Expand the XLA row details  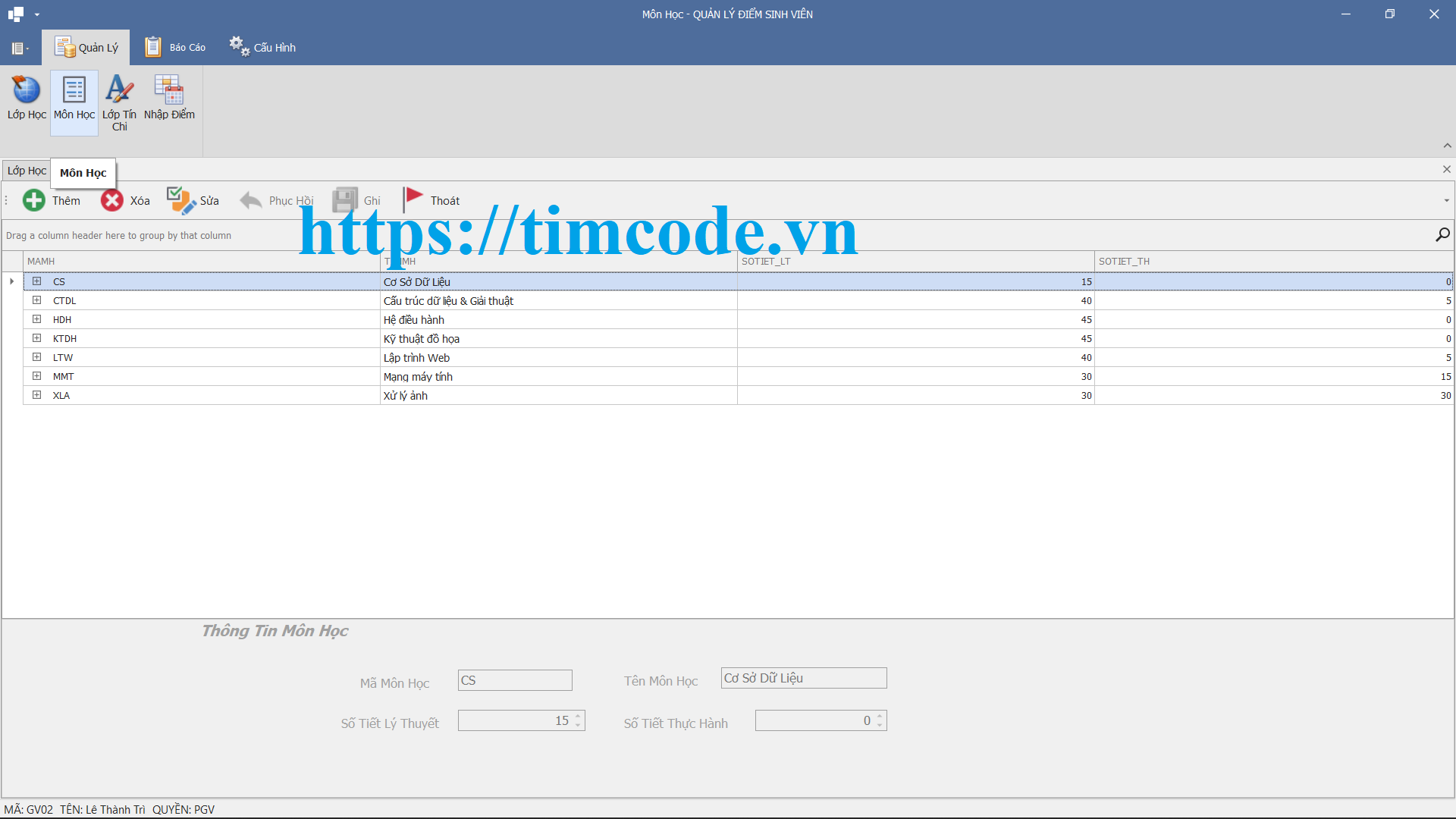point(36,395)
